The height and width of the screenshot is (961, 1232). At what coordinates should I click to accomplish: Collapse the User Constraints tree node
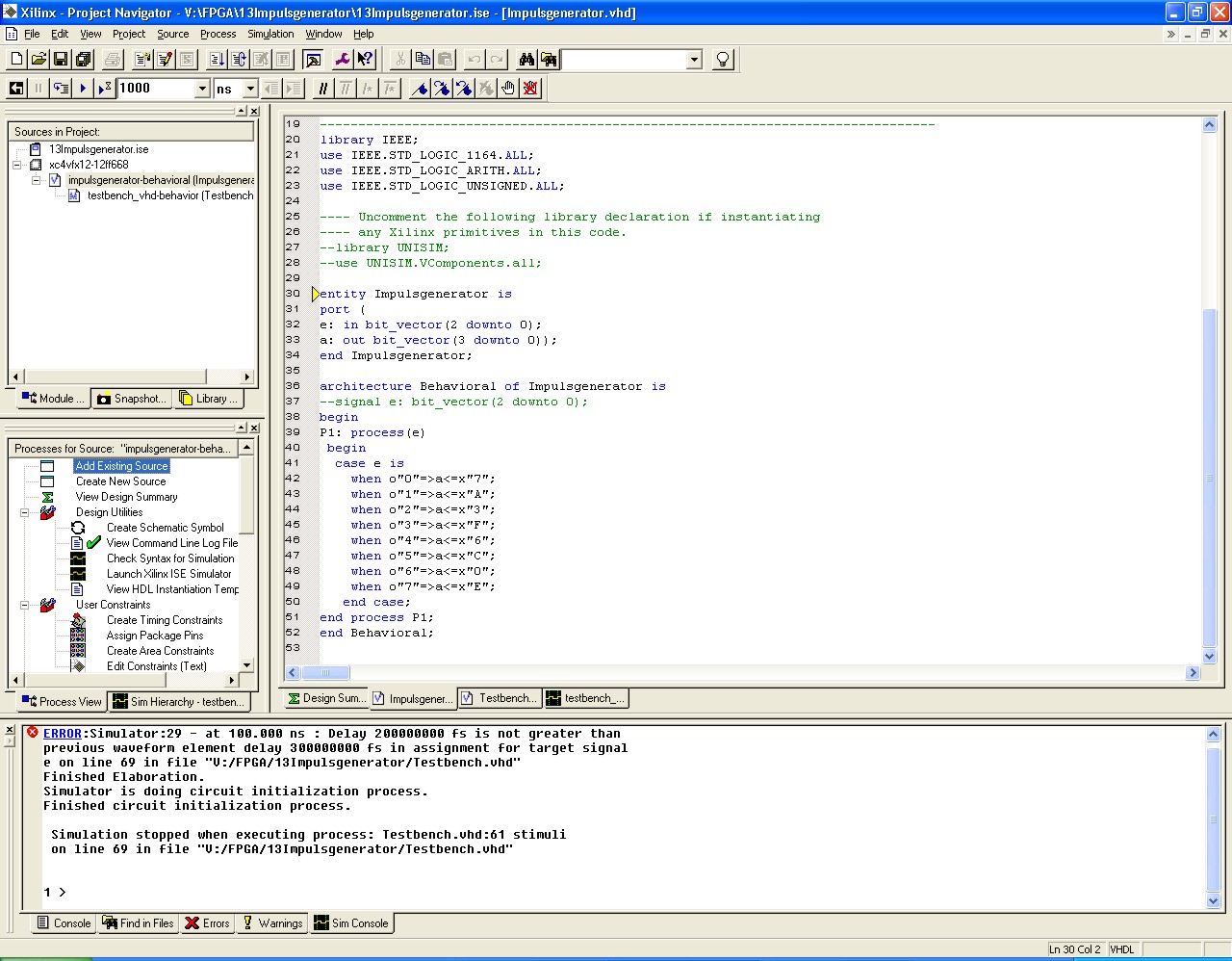tap(24, 605)
